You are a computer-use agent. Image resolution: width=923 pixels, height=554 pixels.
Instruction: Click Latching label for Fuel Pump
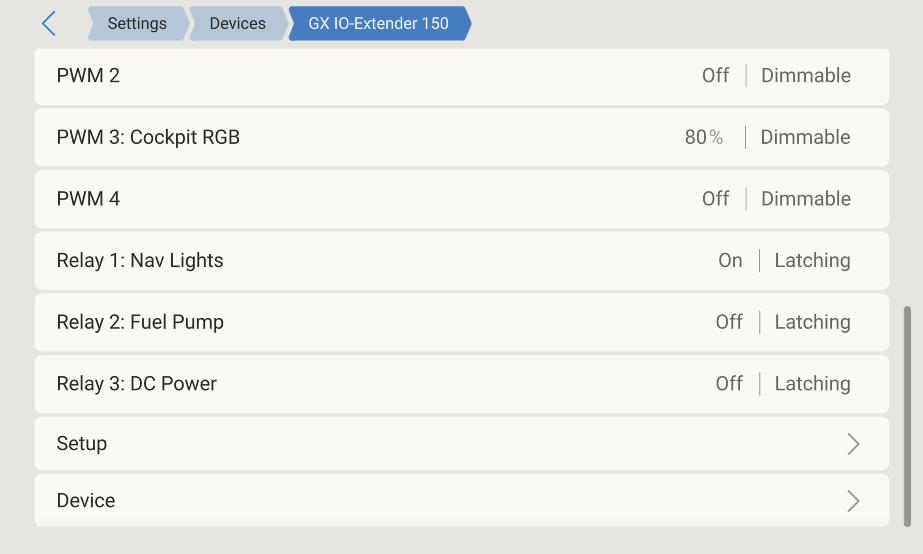pos(812,322)
